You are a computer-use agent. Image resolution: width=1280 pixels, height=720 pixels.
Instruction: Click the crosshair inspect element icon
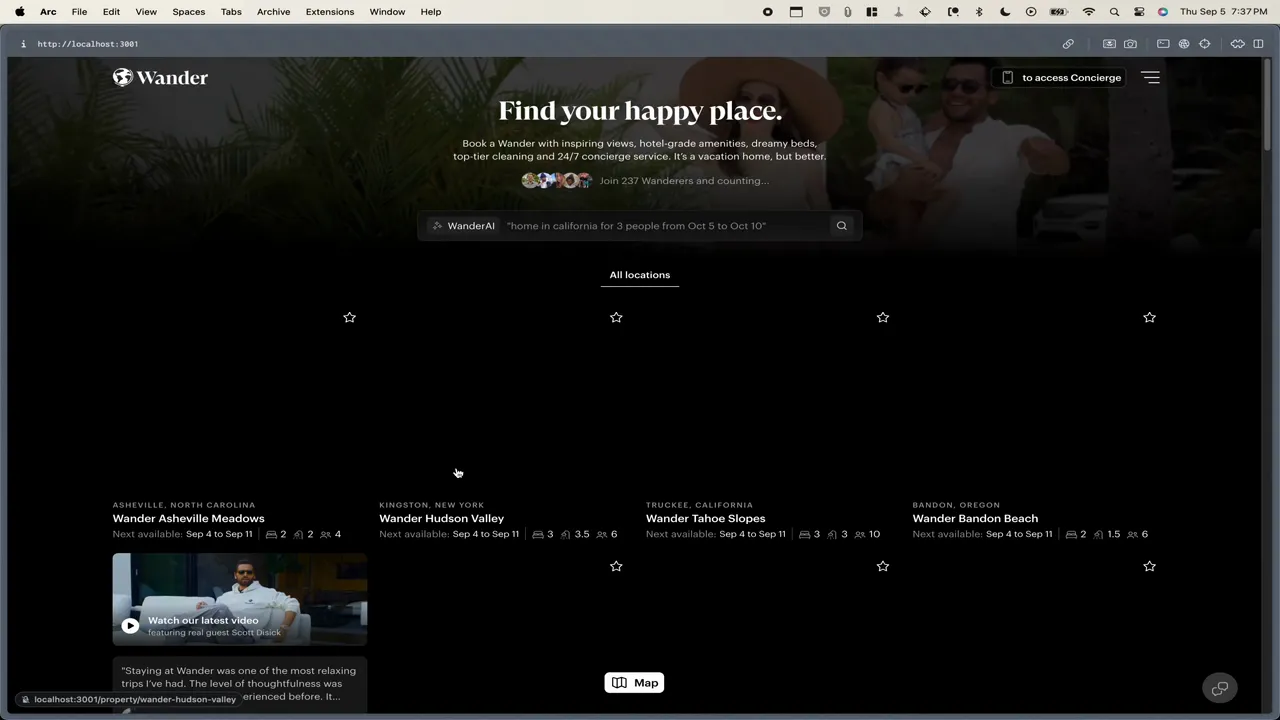coord(1204,44)
